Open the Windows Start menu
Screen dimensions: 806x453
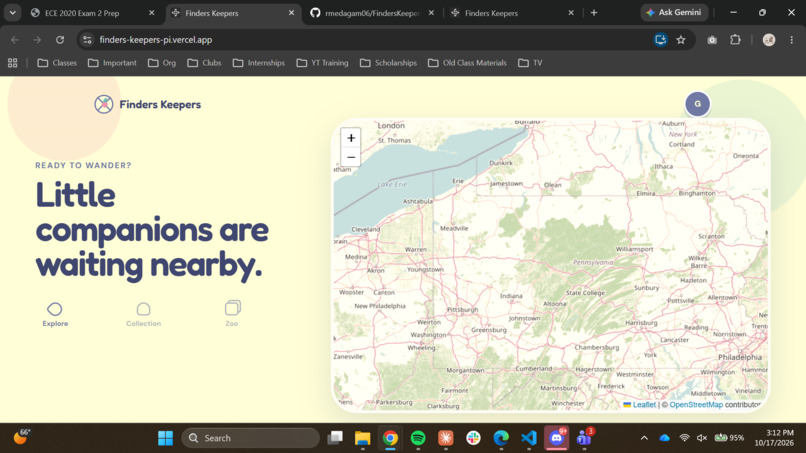165,438
